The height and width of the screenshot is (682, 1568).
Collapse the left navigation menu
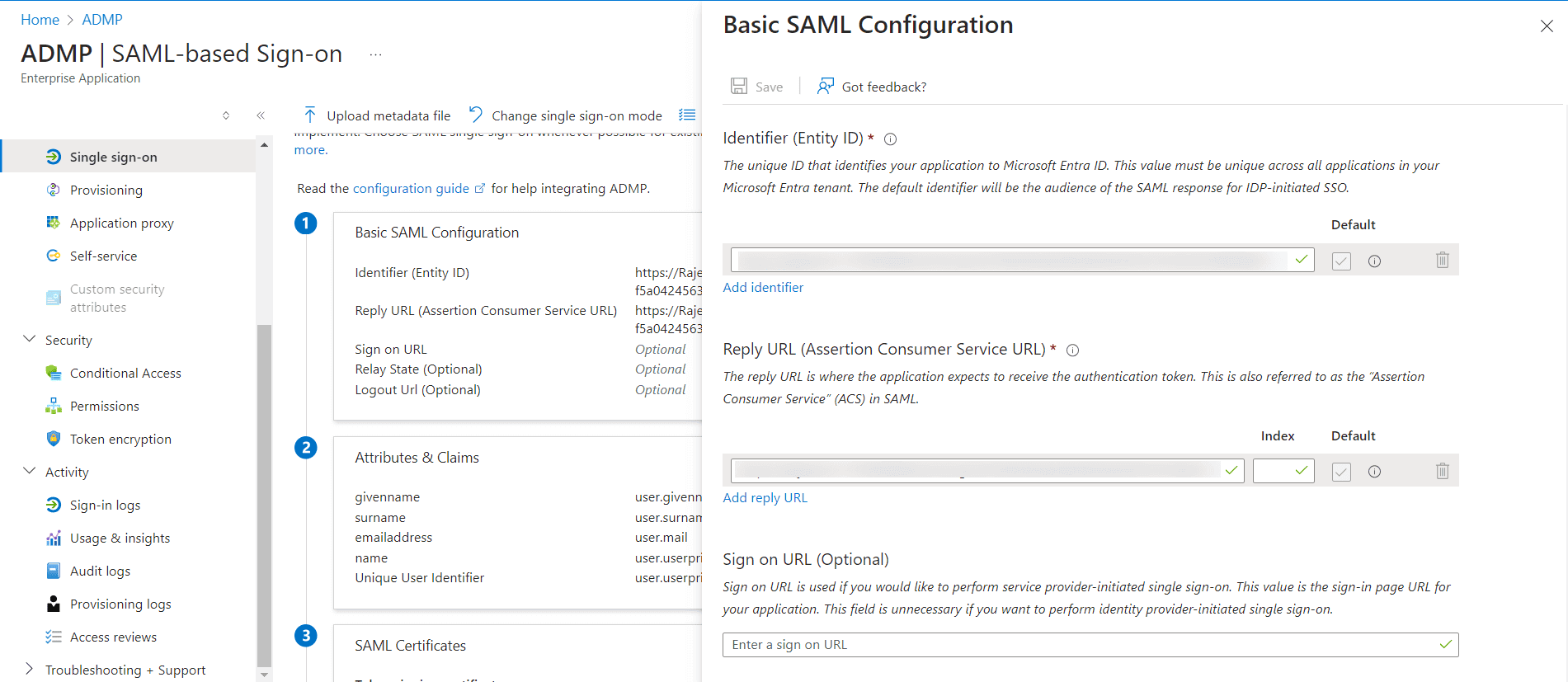coord(261,115)
